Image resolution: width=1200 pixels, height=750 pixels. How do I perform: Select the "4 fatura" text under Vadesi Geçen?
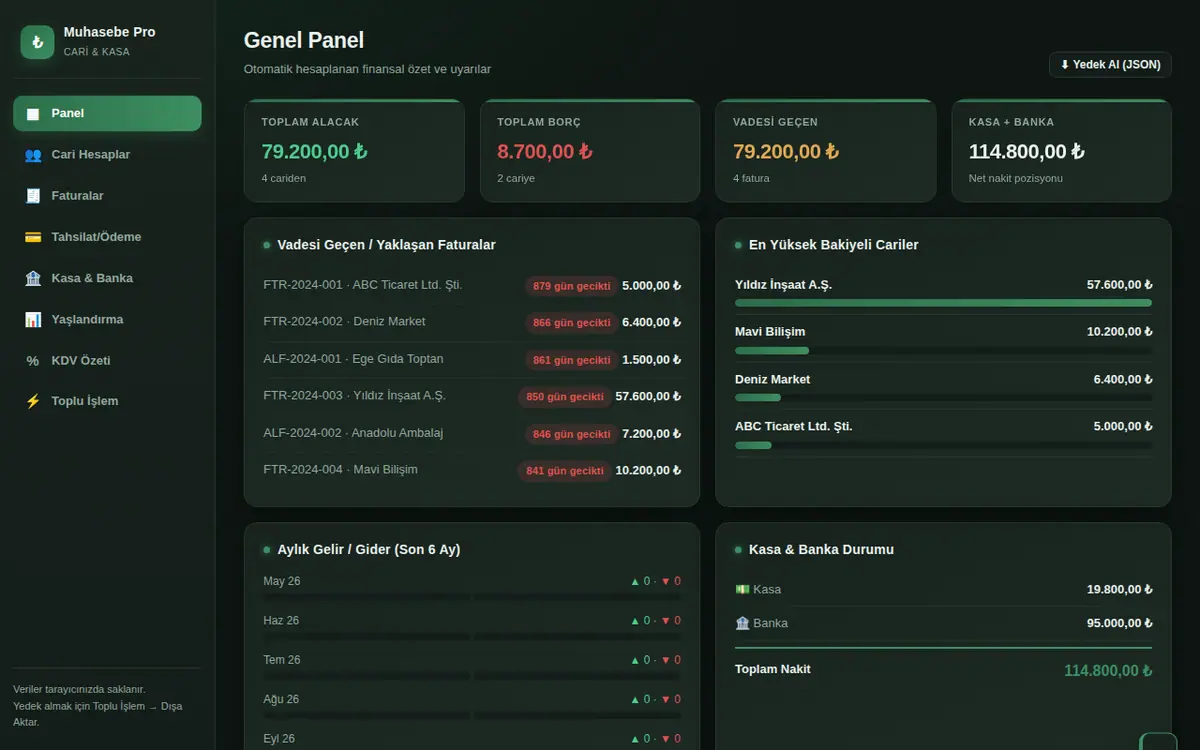tap(751, 178)
